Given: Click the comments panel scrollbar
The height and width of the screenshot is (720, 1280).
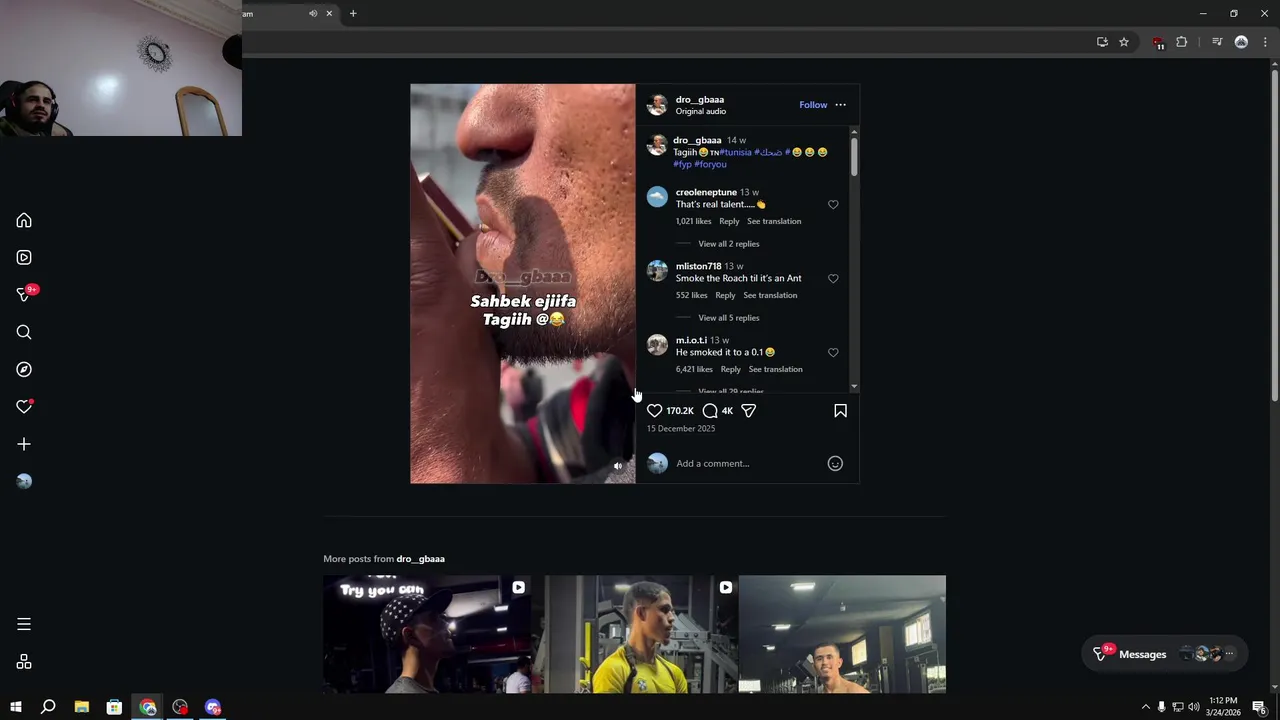Looking at the screenshot, I should [854, 158].
